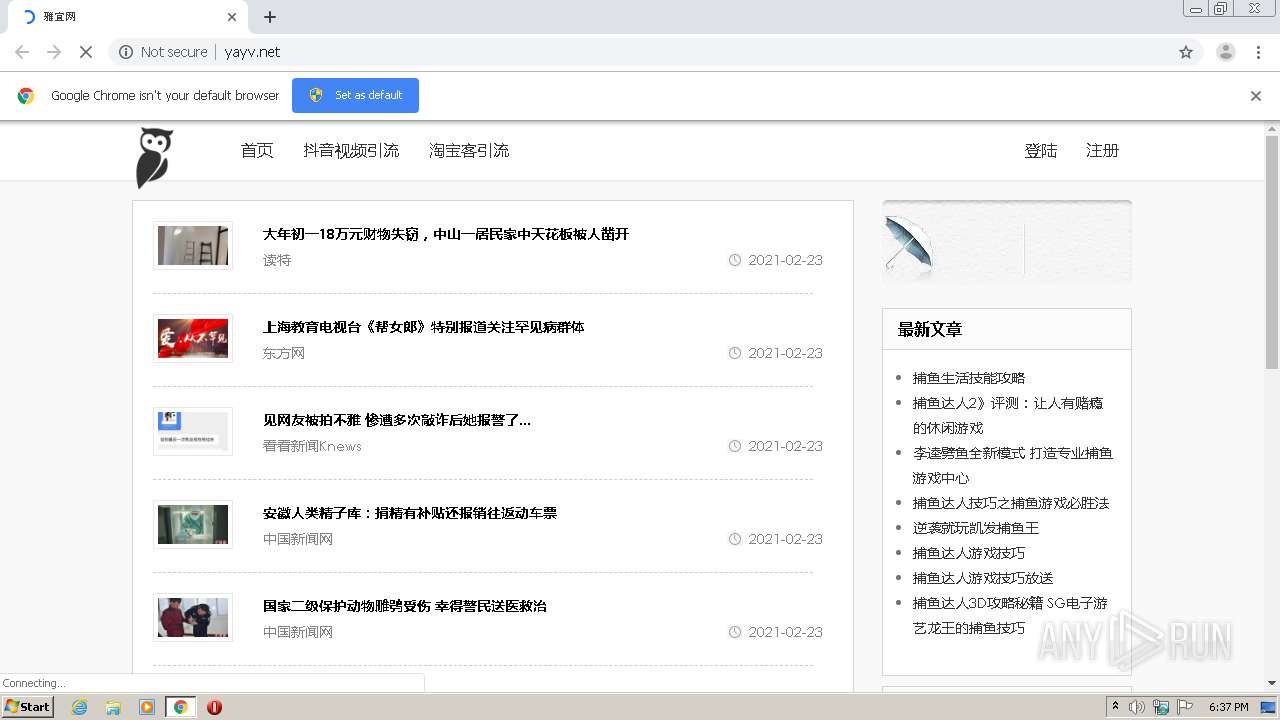Image resolution: width=1280 pixels, height=720 pixels.
Task: Stop loading the page
Action: (x=86, y=52)
